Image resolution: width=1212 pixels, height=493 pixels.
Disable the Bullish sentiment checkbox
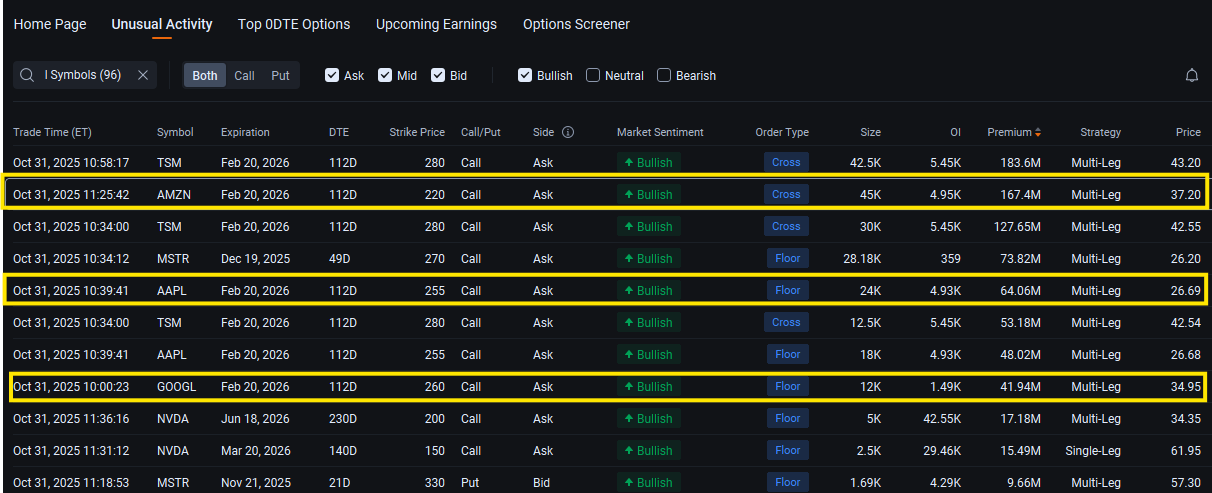coord(525,75)
